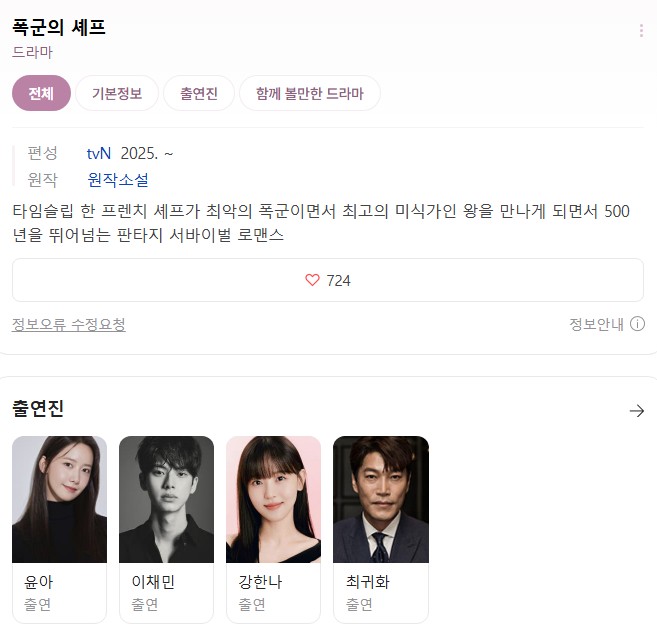Image resolution: width=657 pixels, height=633 pixels.
Task: Switch to the 기본정보 tab
Action: tap(117, 93)
